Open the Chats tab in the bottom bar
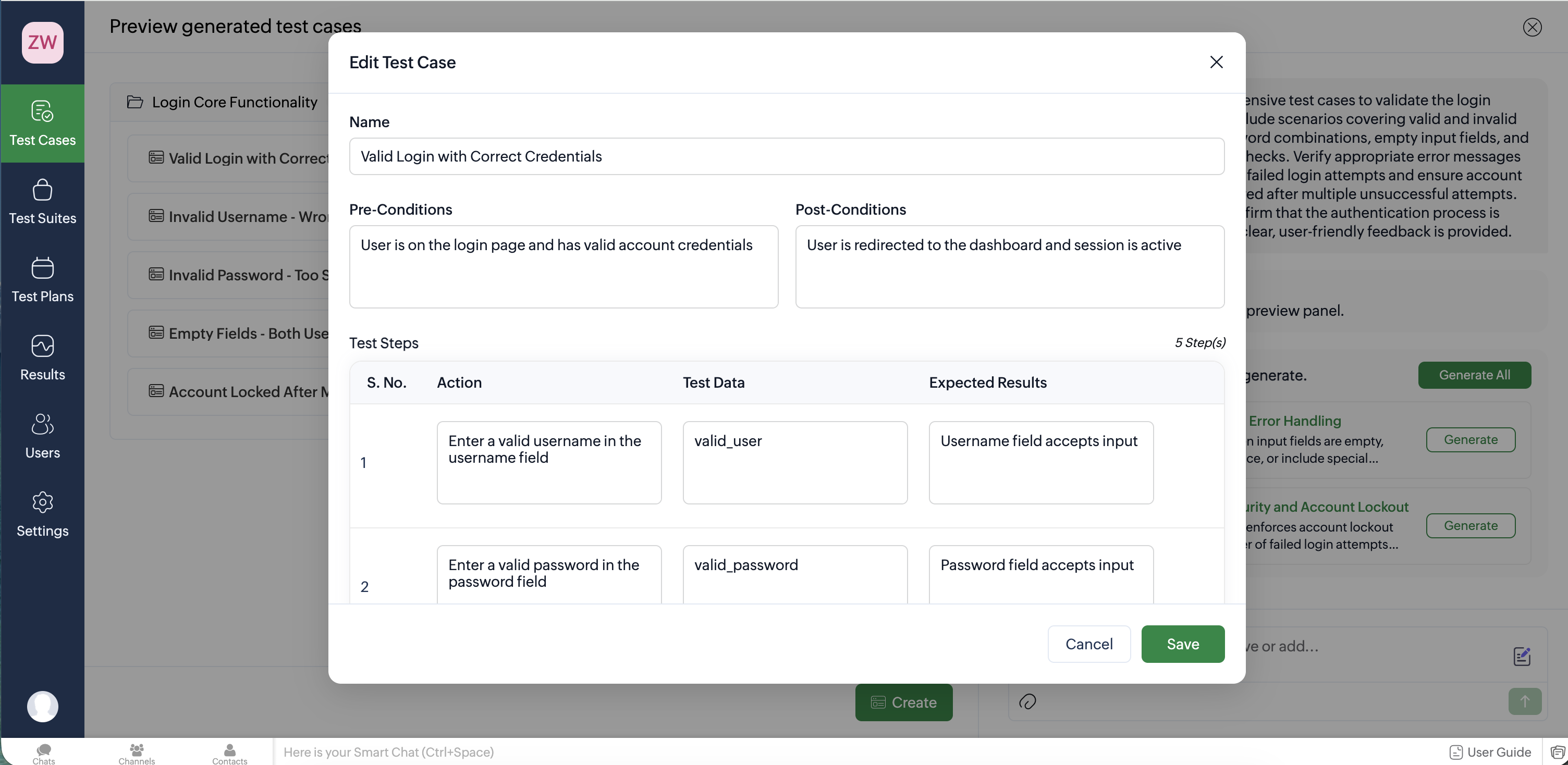Screen dimensions: 1568x765 (44, 753)
